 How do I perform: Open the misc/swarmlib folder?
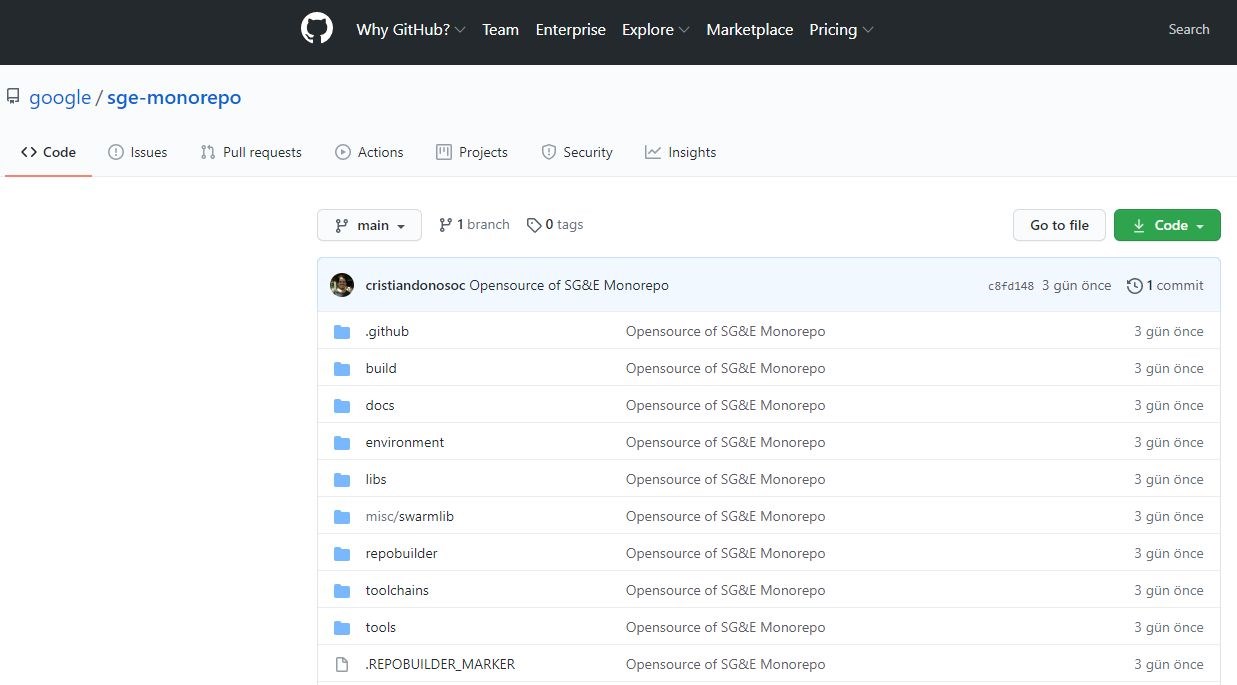410,516
